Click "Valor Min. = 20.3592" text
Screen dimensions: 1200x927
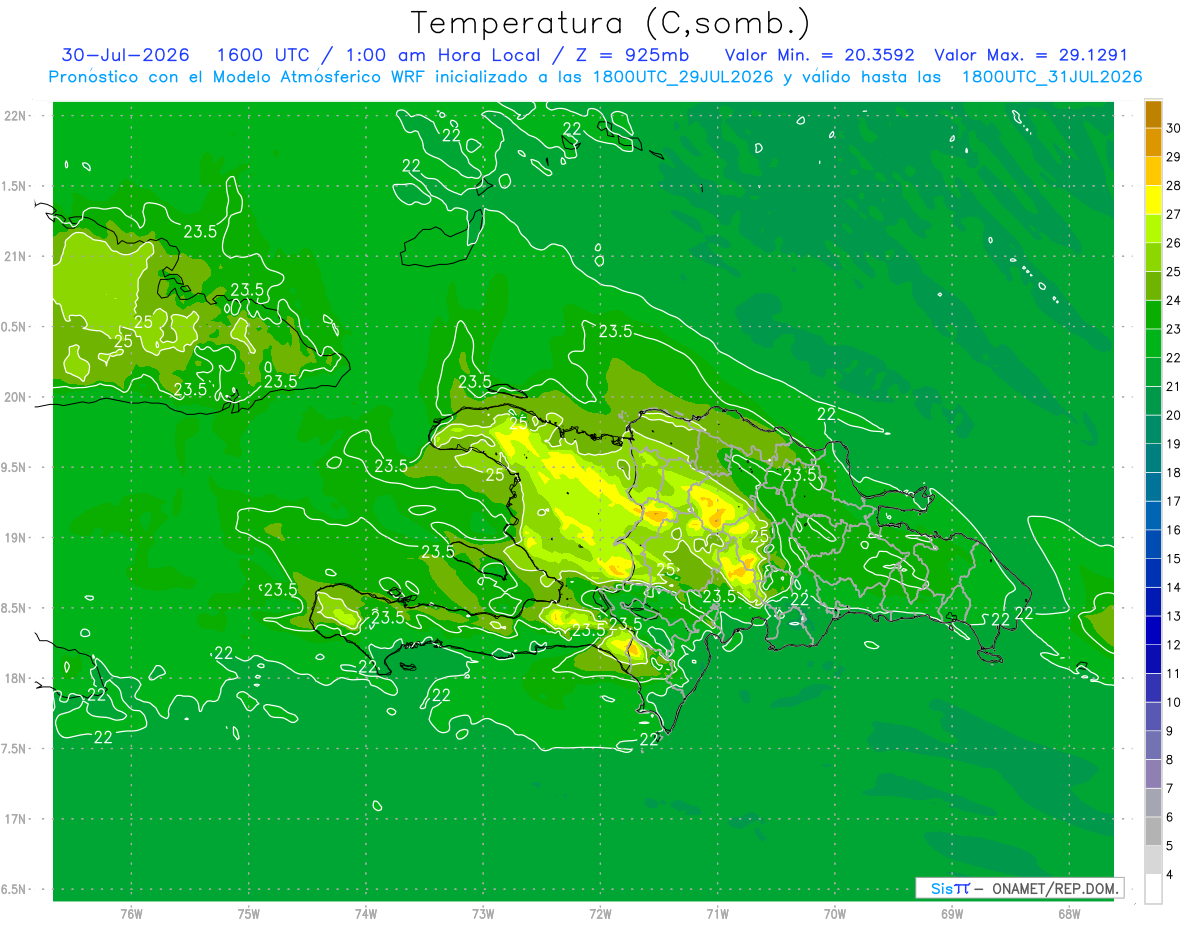click(819, 55)
